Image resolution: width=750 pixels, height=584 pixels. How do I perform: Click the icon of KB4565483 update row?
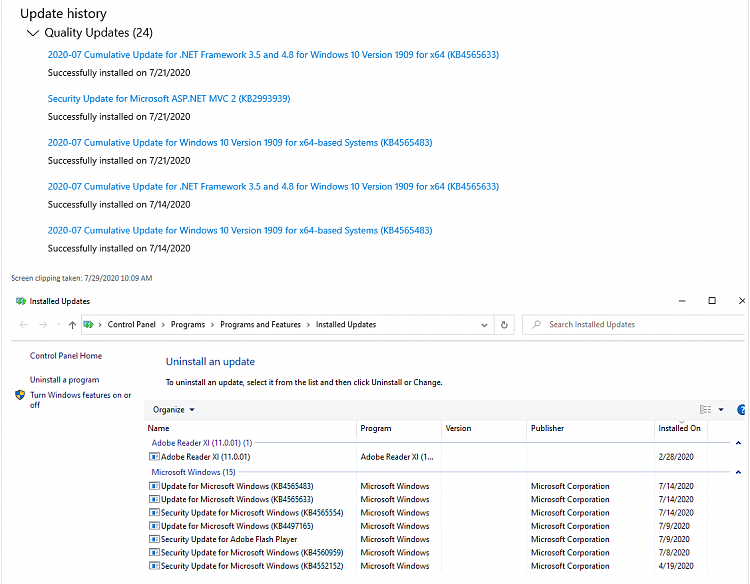click(154, 486)
